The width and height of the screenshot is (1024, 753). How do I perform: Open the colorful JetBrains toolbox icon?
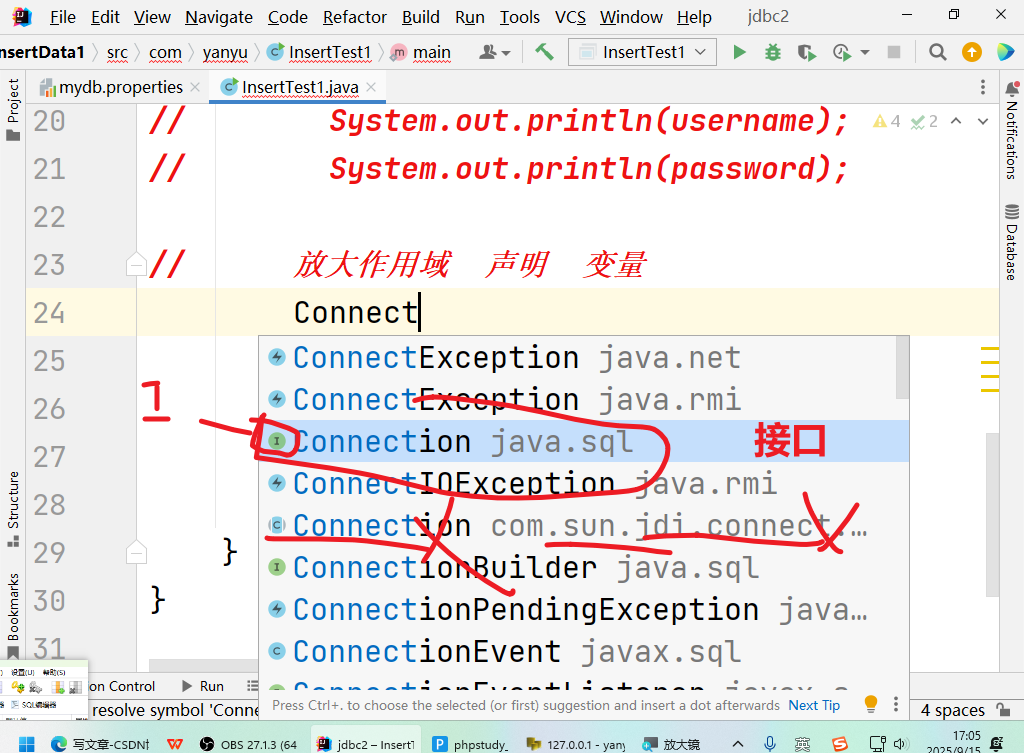point(1006,52)
